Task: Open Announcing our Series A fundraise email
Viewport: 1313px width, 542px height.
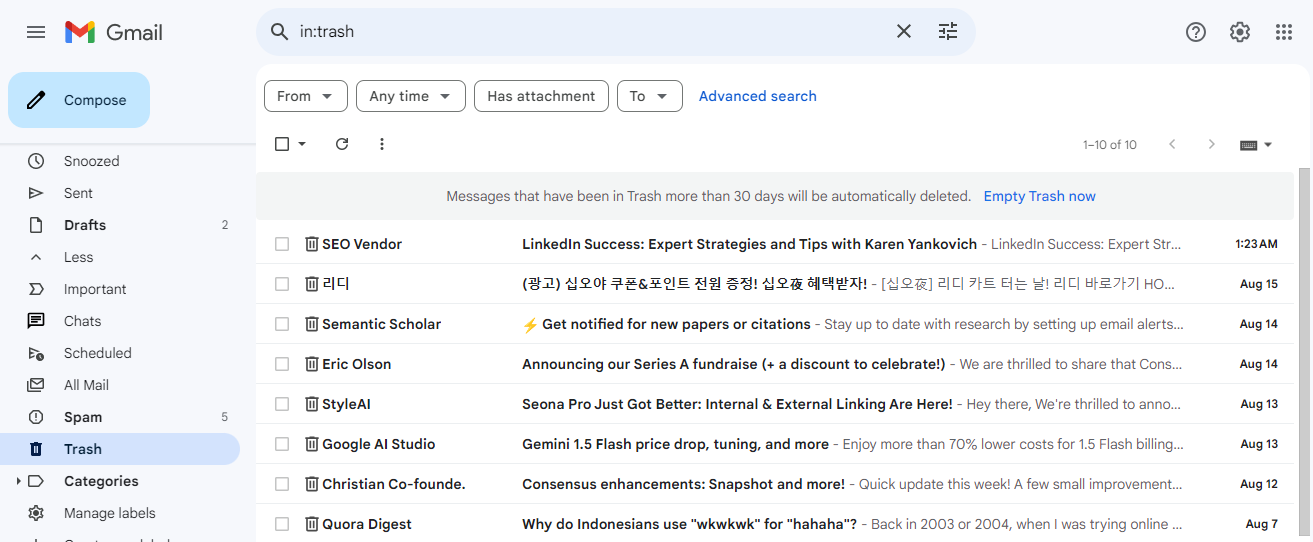Action: pyautogui.click(x=776, y=364)
